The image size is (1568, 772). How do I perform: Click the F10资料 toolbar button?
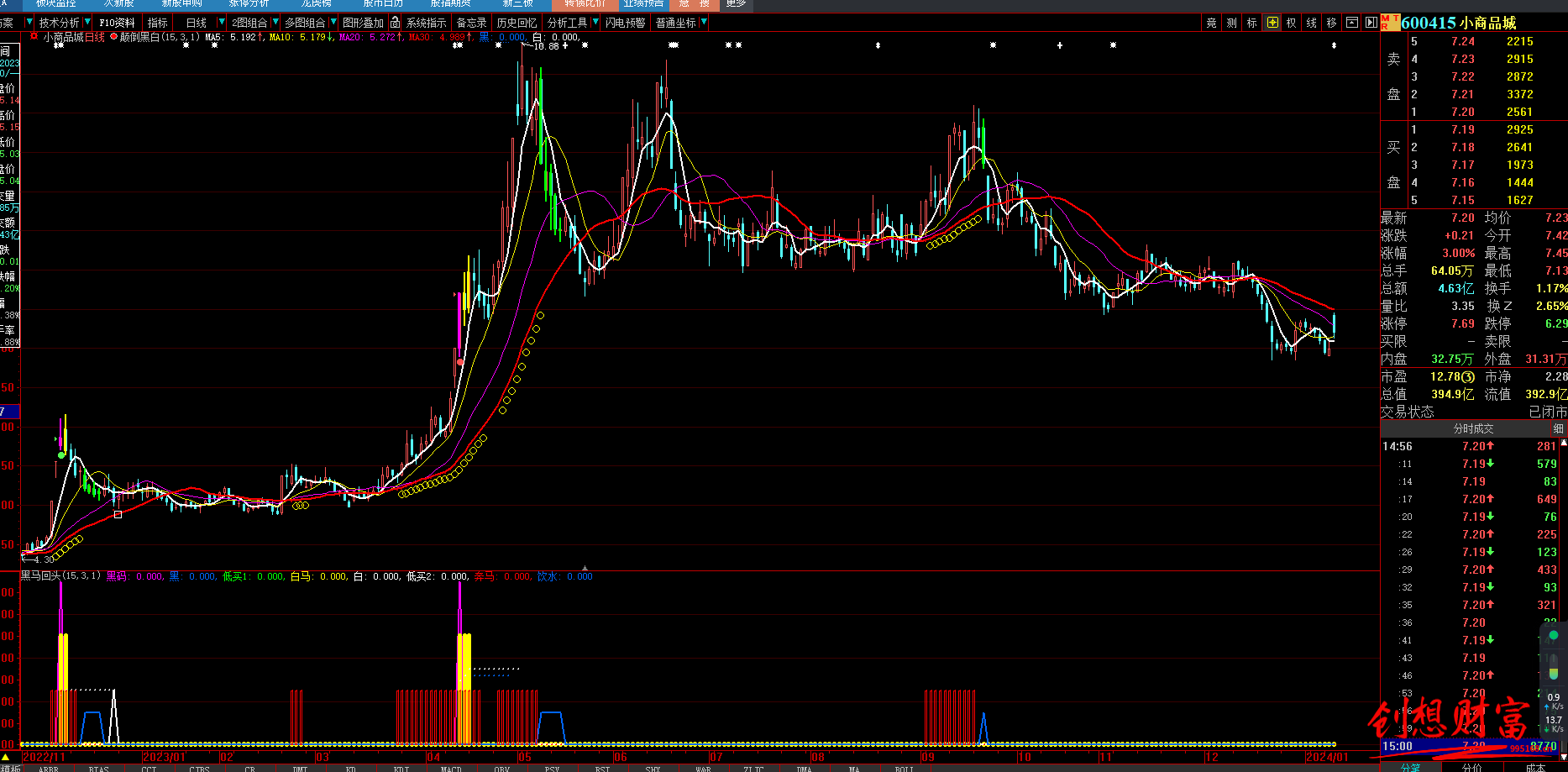tap(117, 23)
